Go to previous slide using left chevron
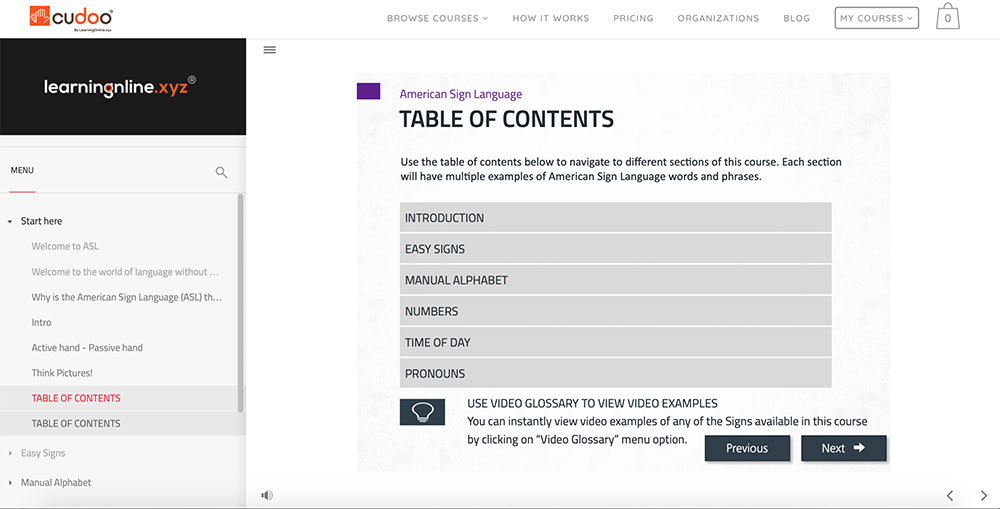 (x=950, y=495)
